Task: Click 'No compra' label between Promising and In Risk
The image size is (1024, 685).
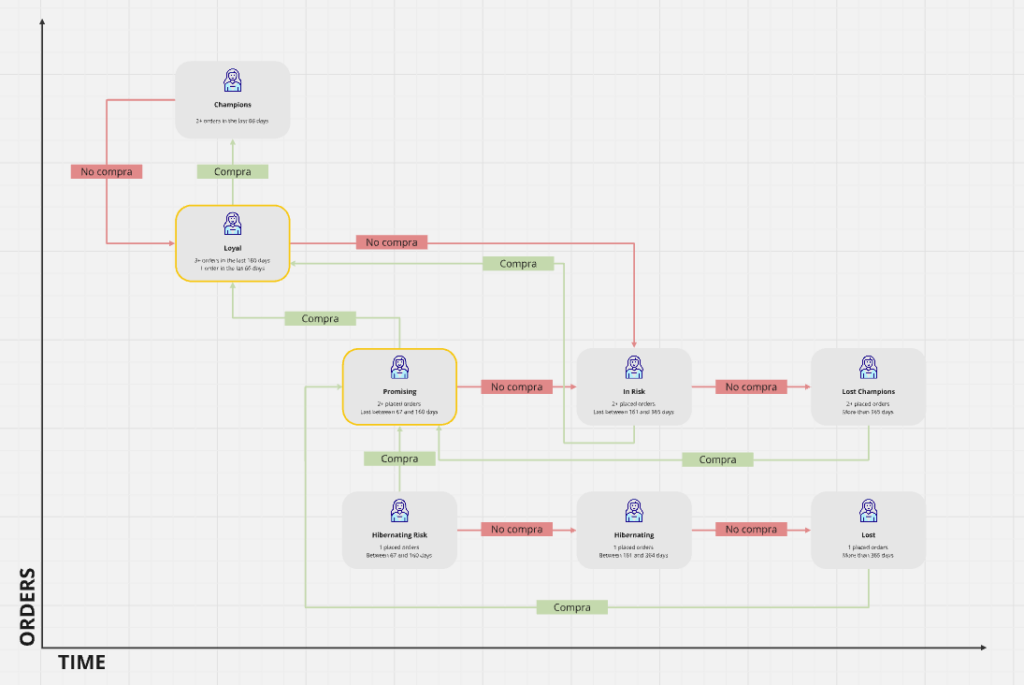Action: click(x=517, y=387)
